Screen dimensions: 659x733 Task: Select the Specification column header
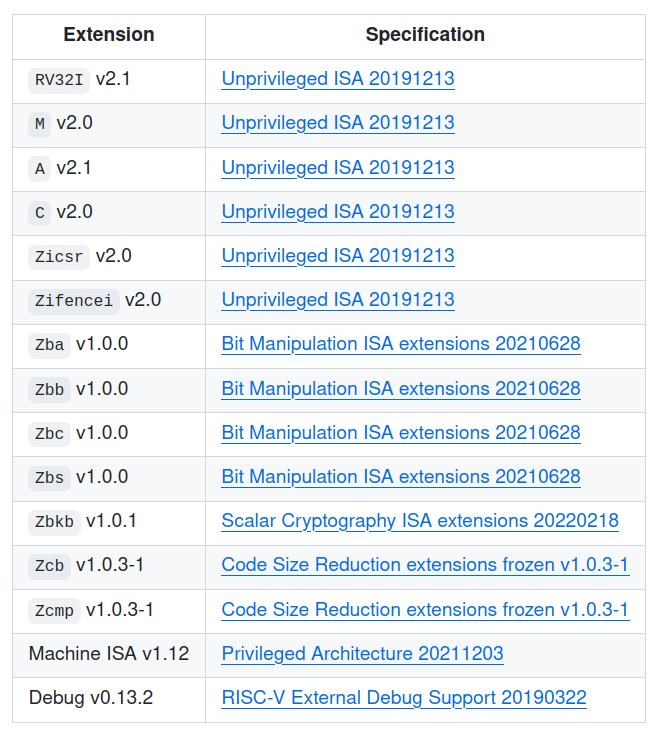tap(425, 35)
